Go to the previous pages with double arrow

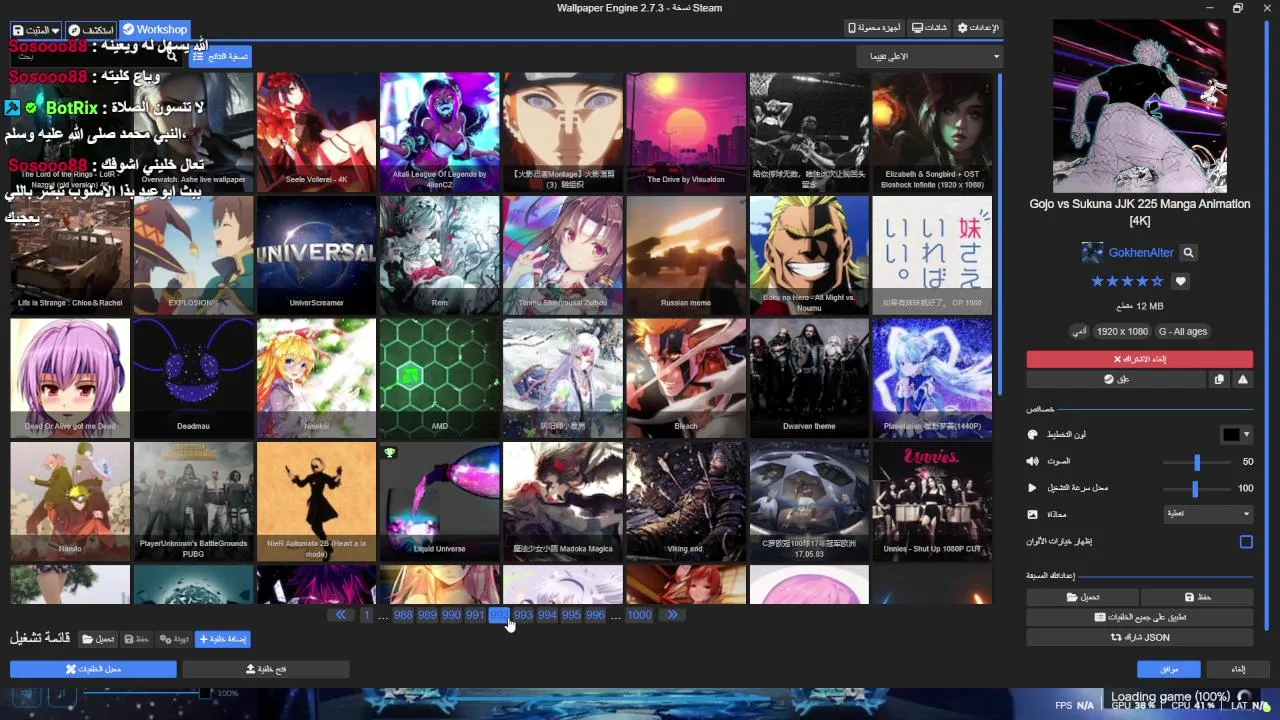coord(341,615)
